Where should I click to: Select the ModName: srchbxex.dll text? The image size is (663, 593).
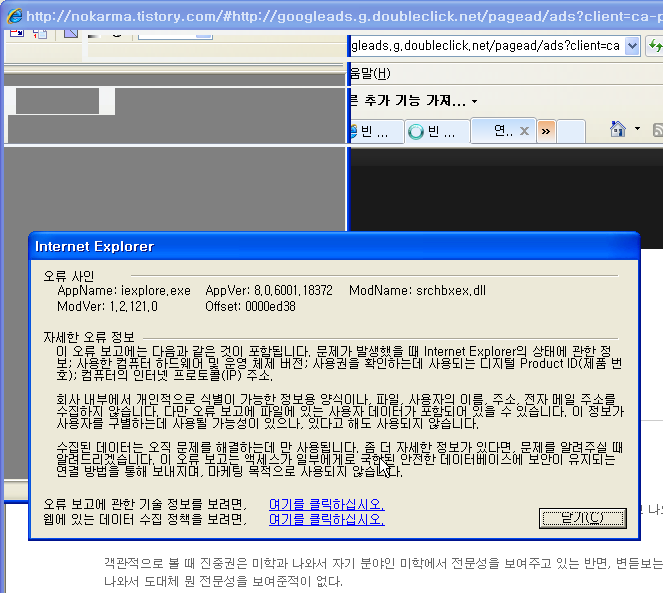point(417,291)
